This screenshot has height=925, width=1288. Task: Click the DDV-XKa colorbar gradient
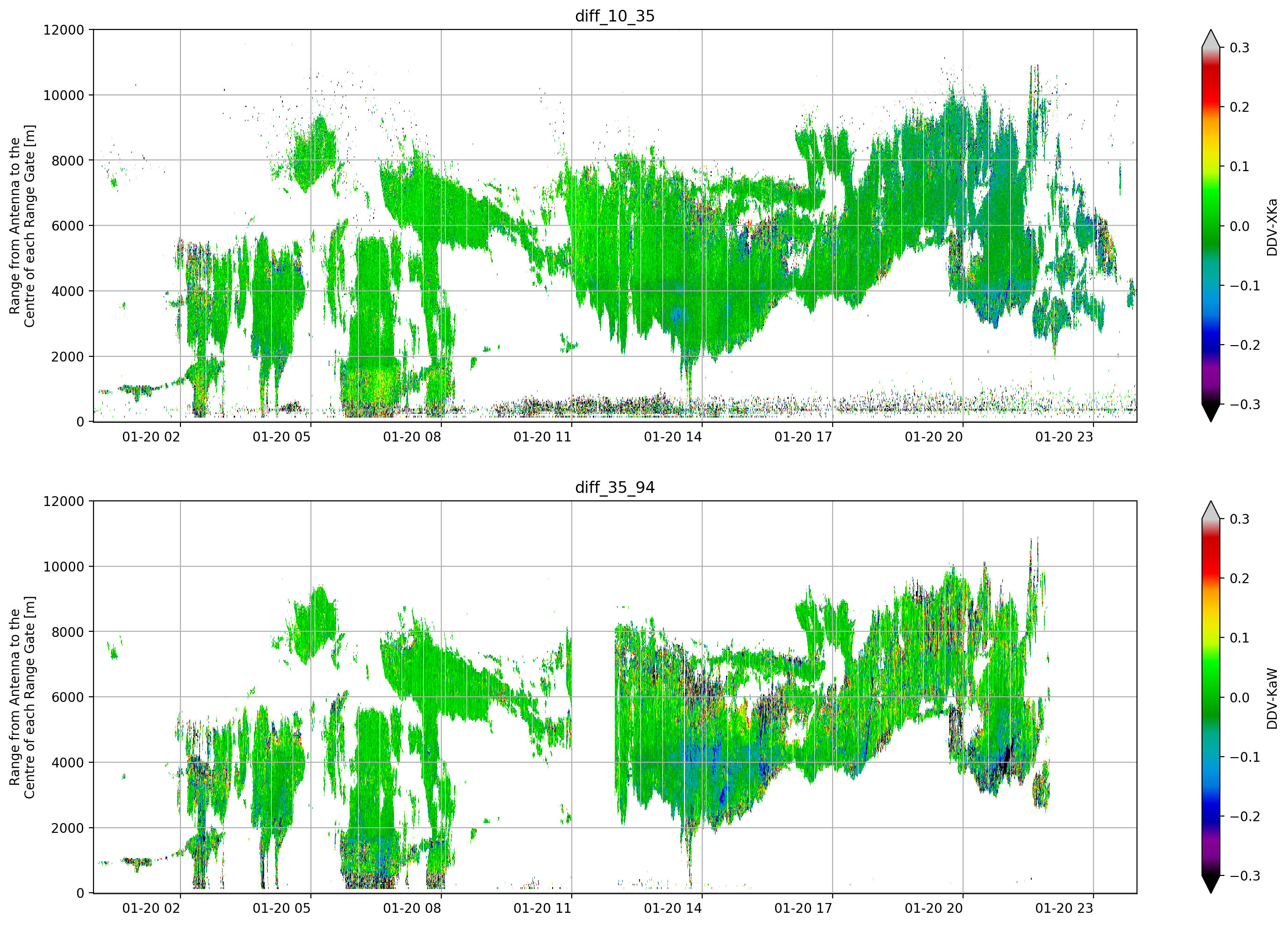1211,225
